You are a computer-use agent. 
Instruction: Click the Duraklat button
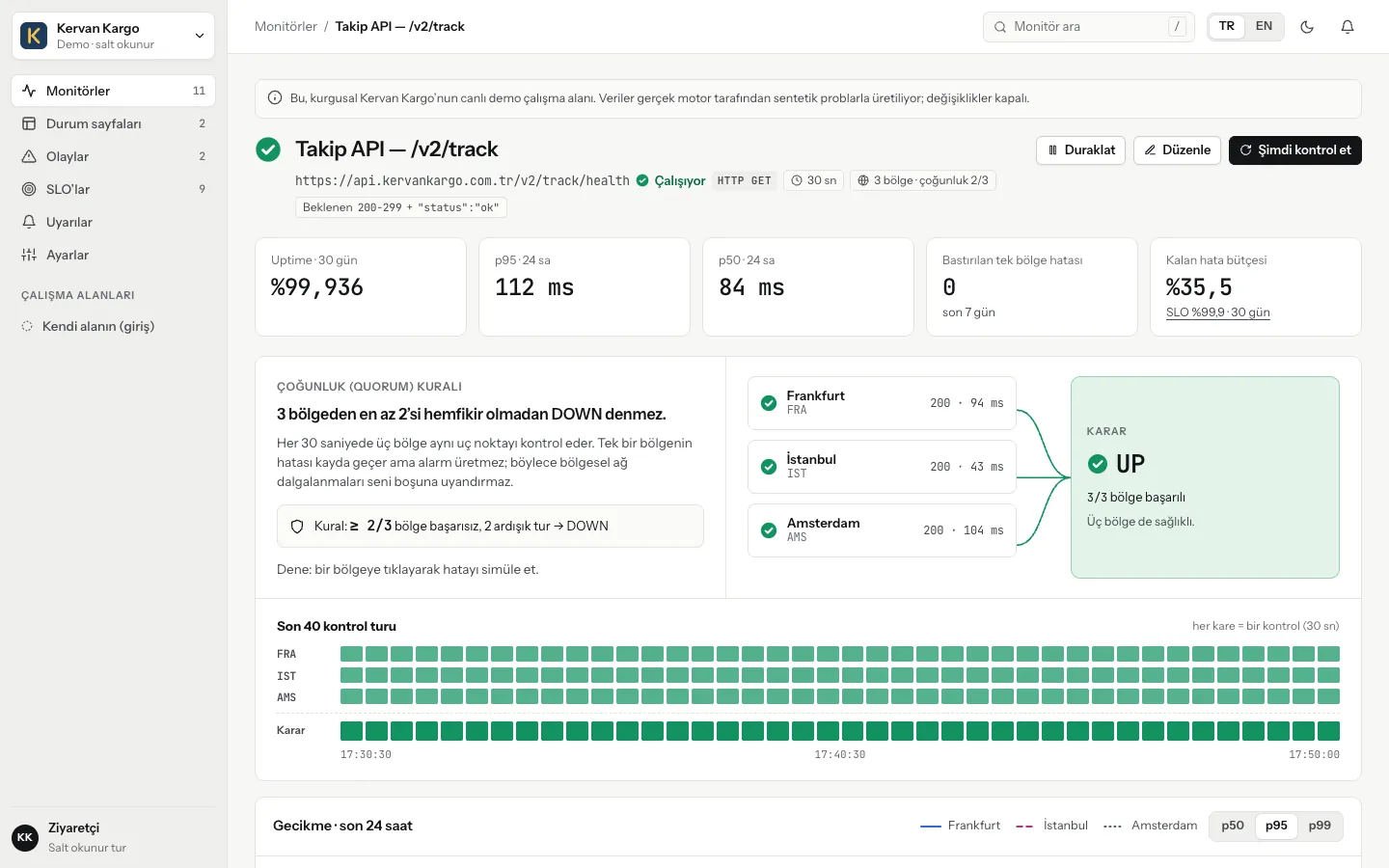(1080, 150)
